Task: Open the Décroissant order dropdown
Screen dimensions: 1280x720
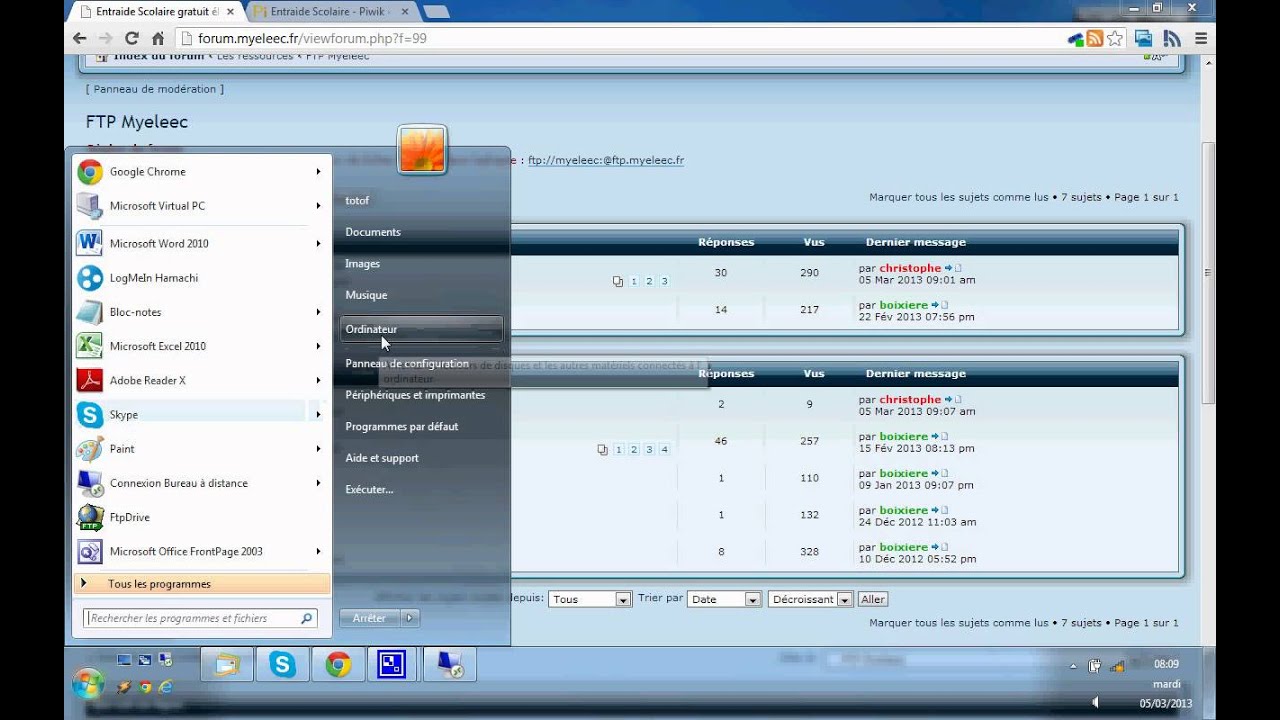Action: click(810, 599)
